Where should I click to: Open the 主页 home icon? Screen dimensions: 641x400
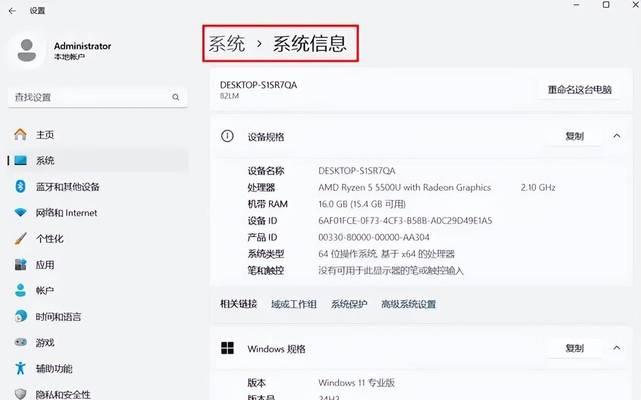pyautogui.click(x=20, y=135)
